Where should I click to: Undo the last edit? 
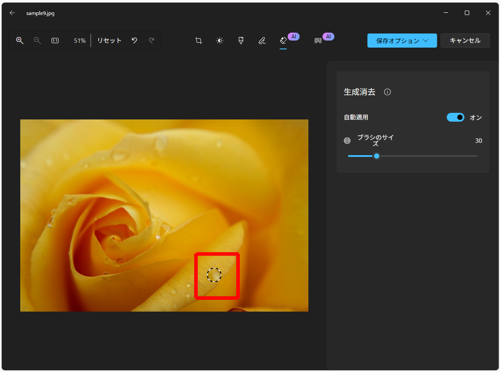134,40
